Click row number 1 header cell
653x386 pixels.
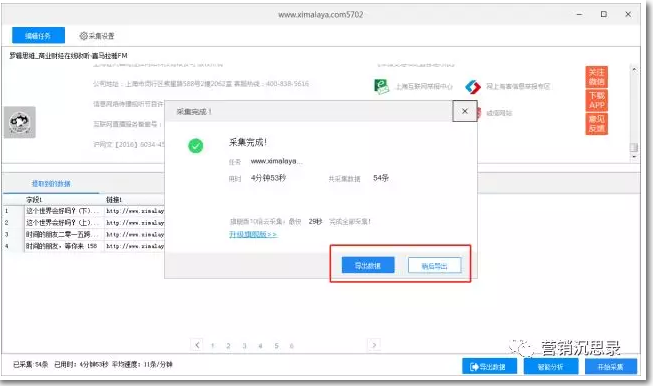[12, 211]
